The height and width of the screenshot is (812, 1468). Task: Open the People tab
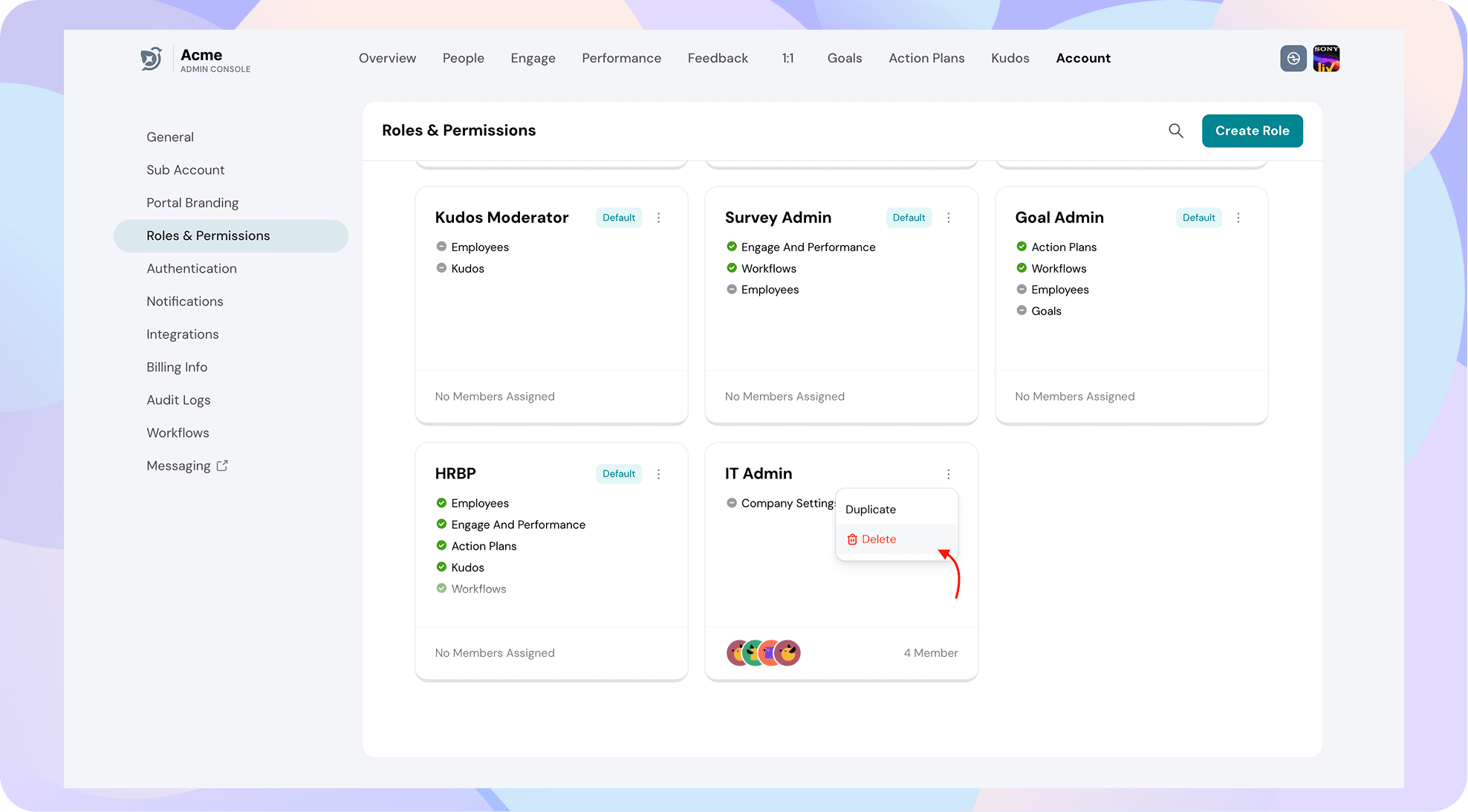coord(464,58)
